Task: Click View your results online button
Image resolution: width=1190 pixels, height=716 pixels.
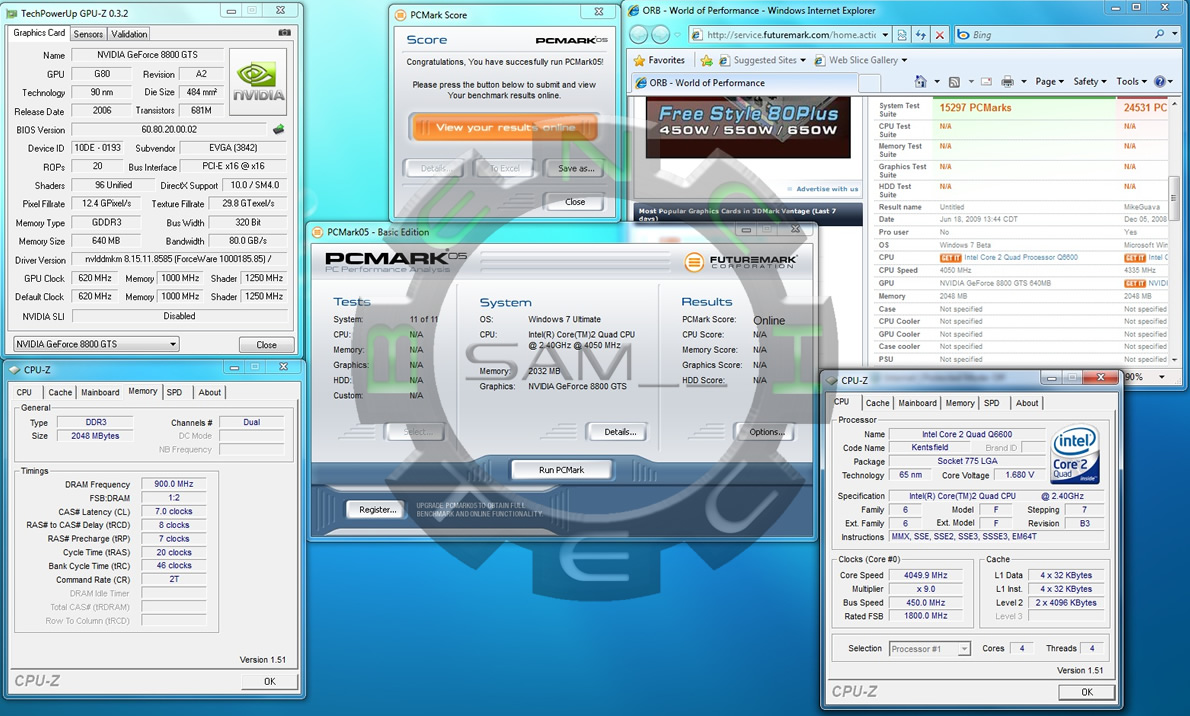Action: pyautogui.click(x=505, y=128)
